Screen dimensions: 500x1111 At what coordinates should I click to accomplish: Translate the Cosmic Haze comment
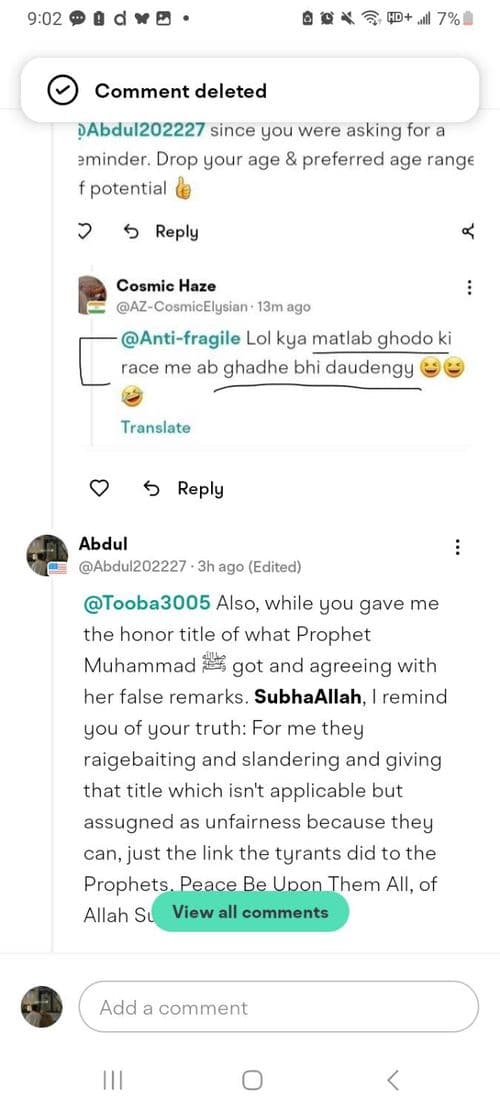point(155,427)
